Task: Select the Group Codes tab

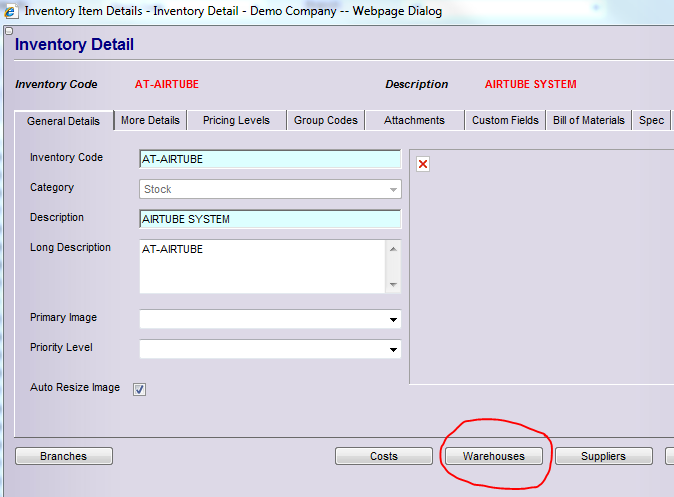Action: [325, 120]
